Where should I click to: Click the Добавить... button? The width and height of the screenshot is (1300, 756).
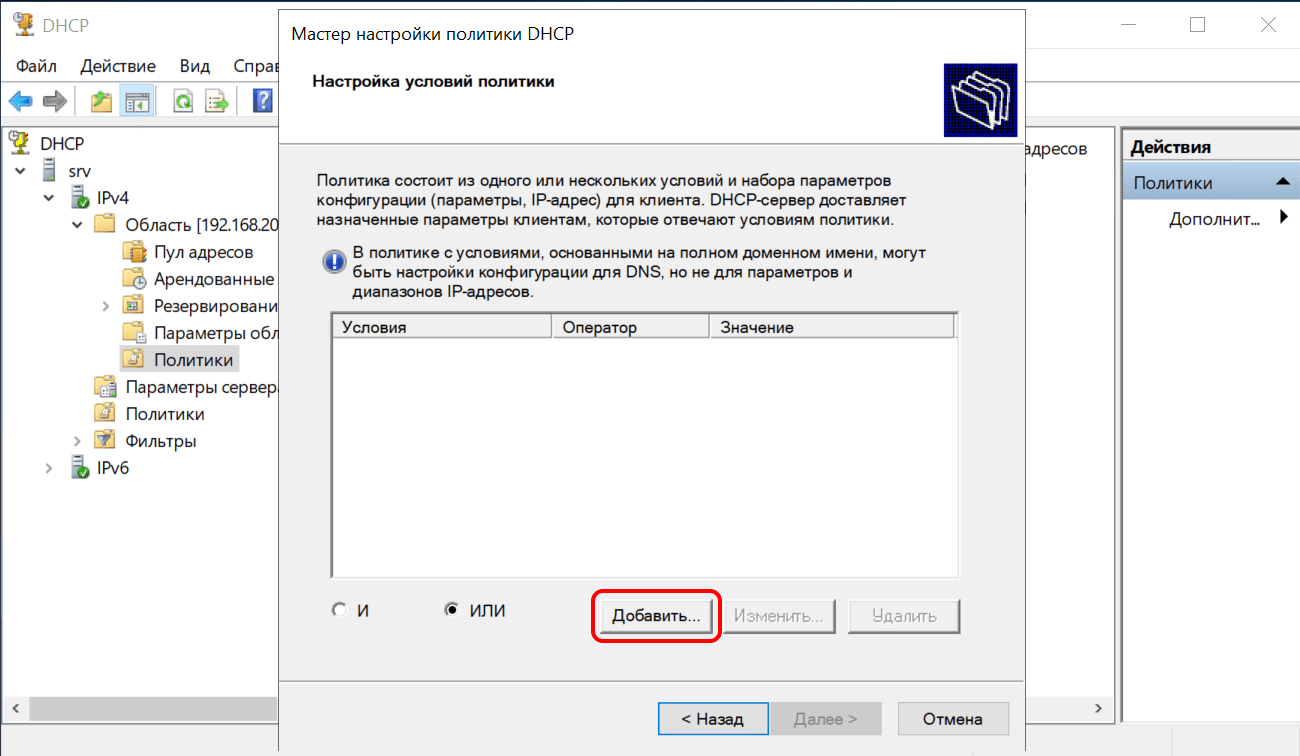pos(656,616)
